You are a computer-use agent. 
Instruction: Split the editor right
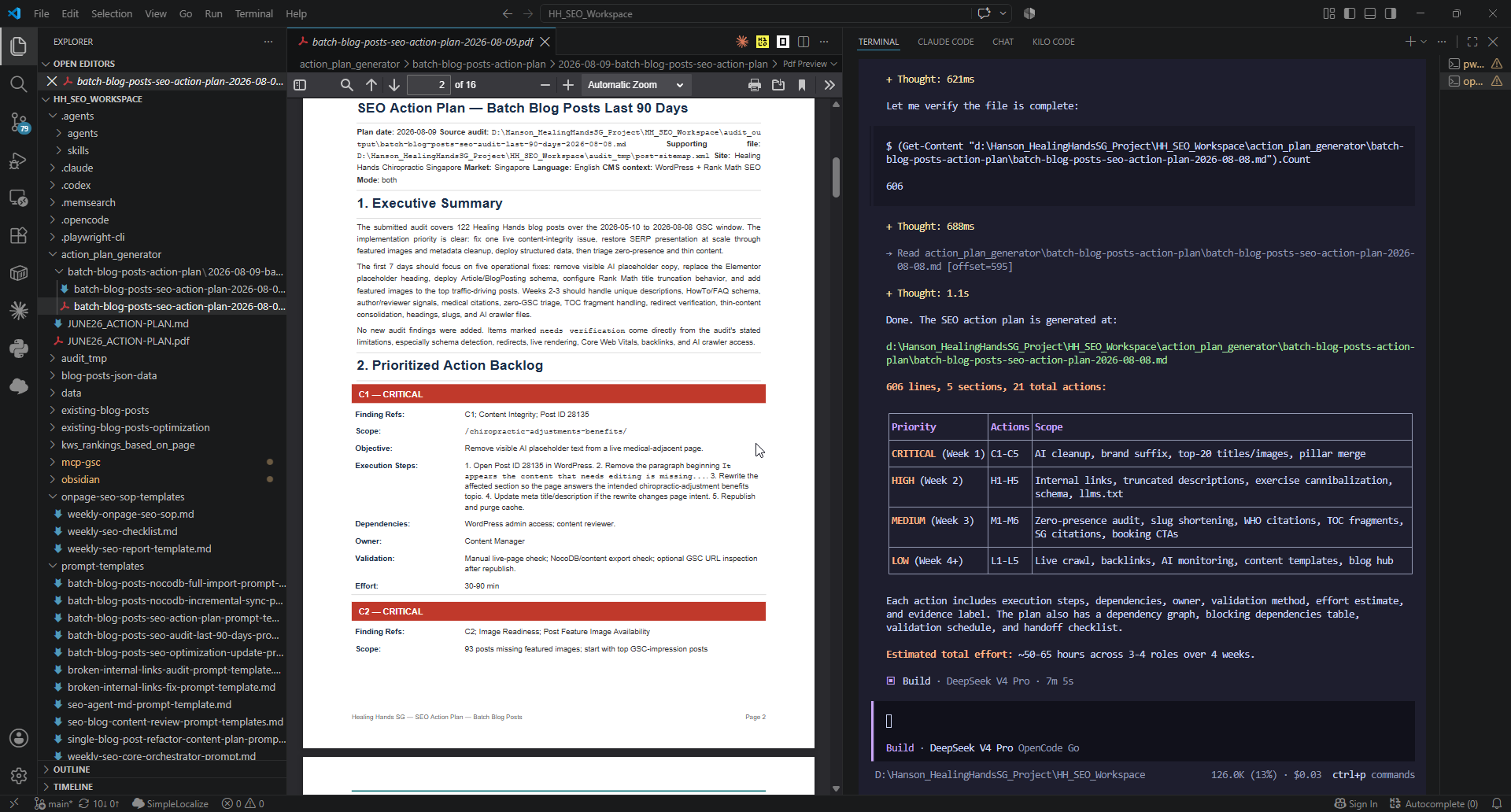pyautogui.click(x=804, y=42)
